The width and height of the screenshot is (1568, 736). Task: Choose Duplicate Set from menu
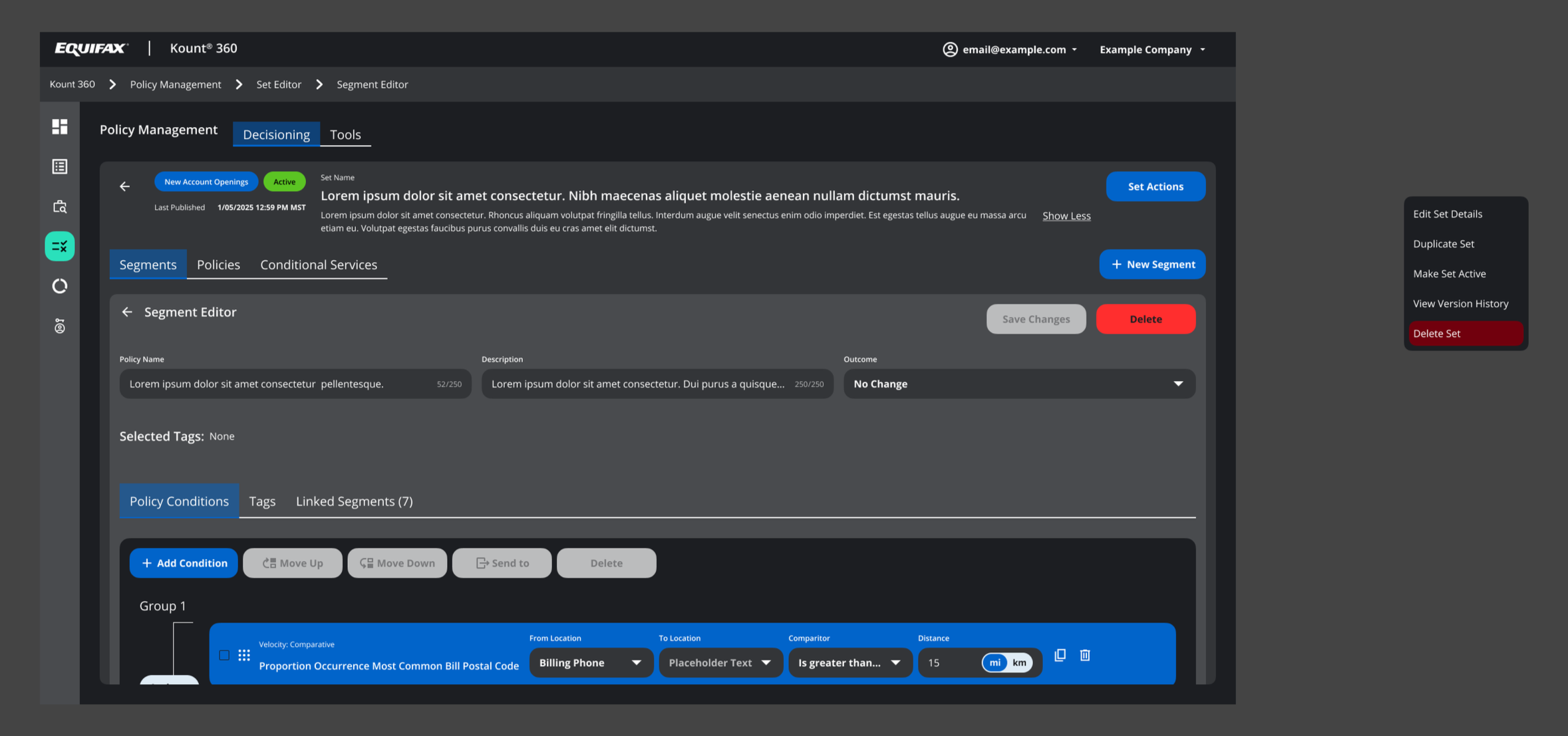point(1466,244)
